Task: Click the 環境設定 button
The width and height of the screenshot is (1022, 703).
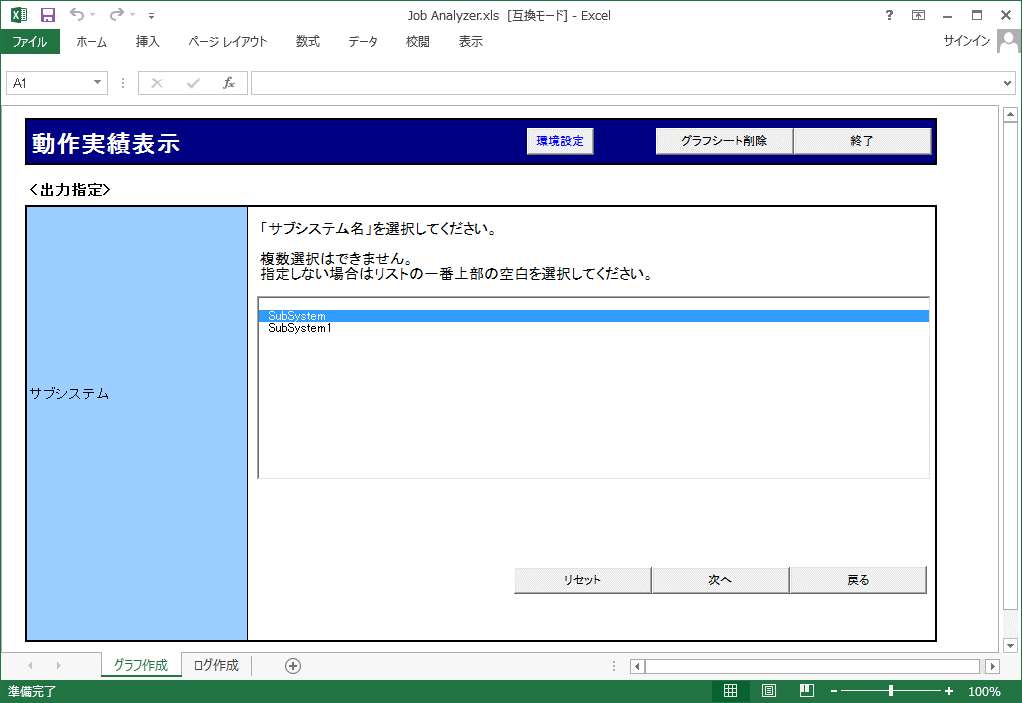Action: tap(560, 142)
